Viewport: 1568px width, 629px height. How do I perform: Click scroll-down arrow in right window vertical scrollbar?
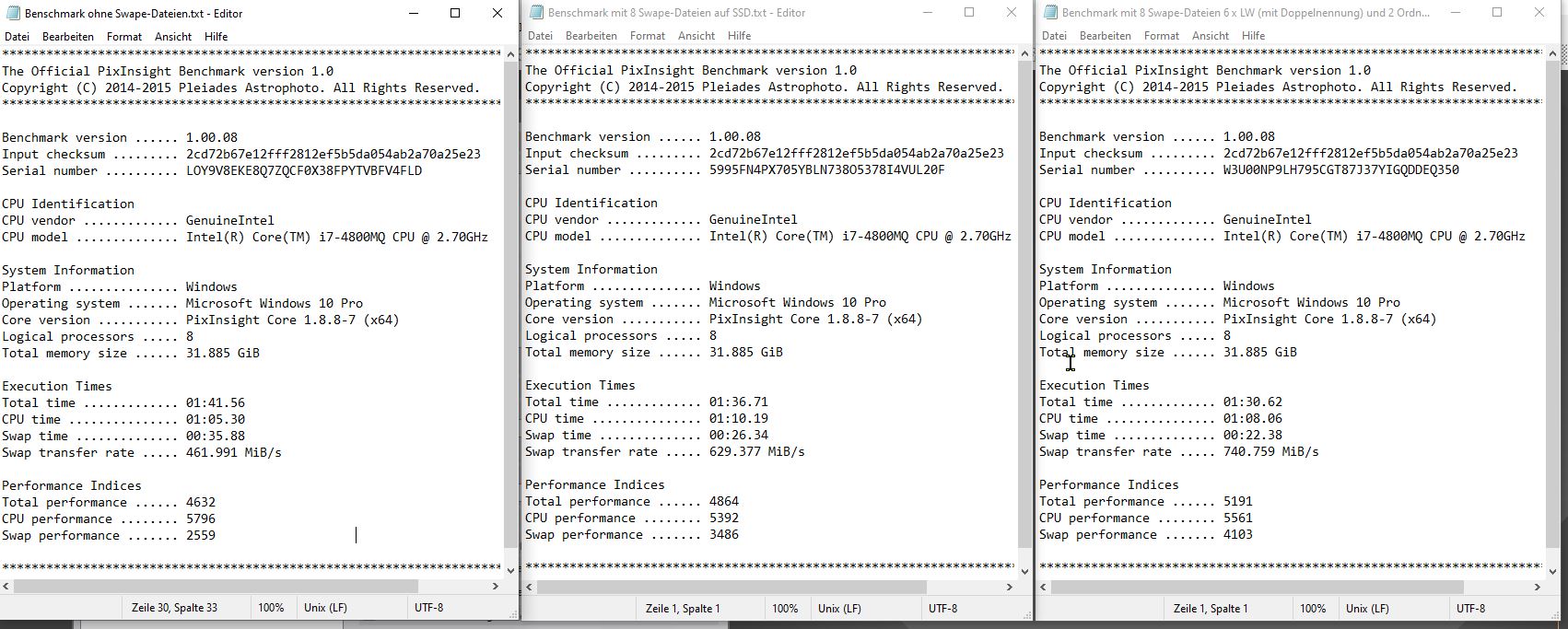click(1552, 570)
